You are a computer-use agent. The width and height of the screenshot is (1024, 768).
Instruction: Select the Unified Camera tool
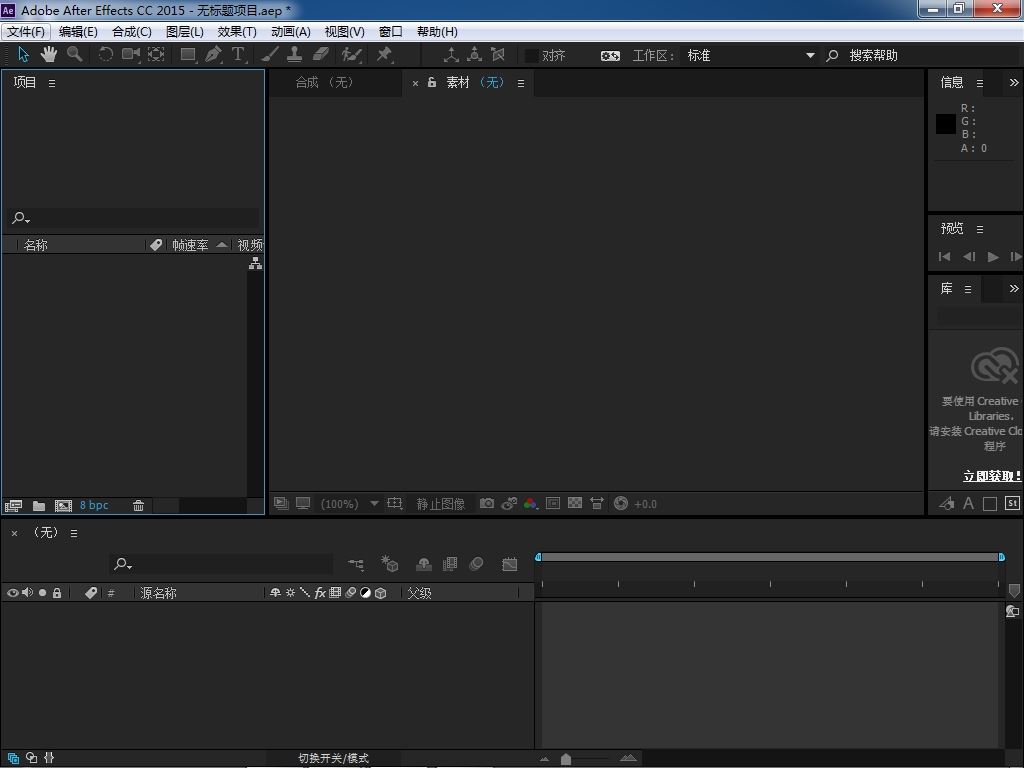pos(131,55)
